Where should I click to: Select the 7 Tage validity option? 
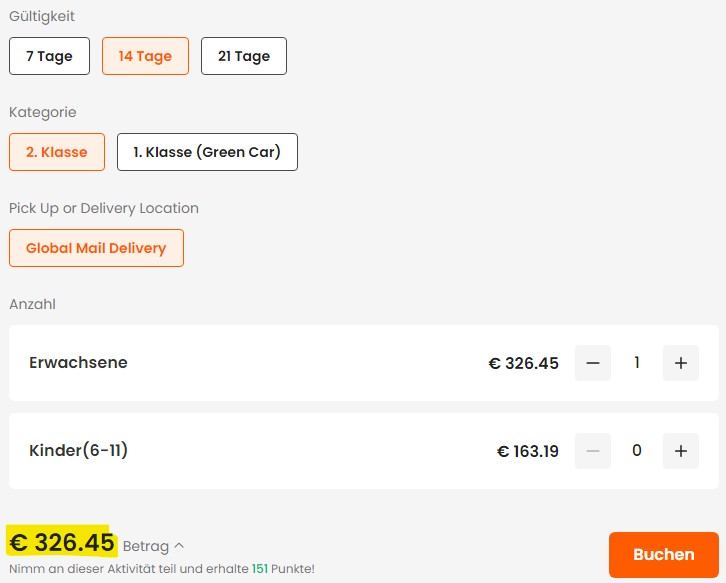click(x=50, y=56)
